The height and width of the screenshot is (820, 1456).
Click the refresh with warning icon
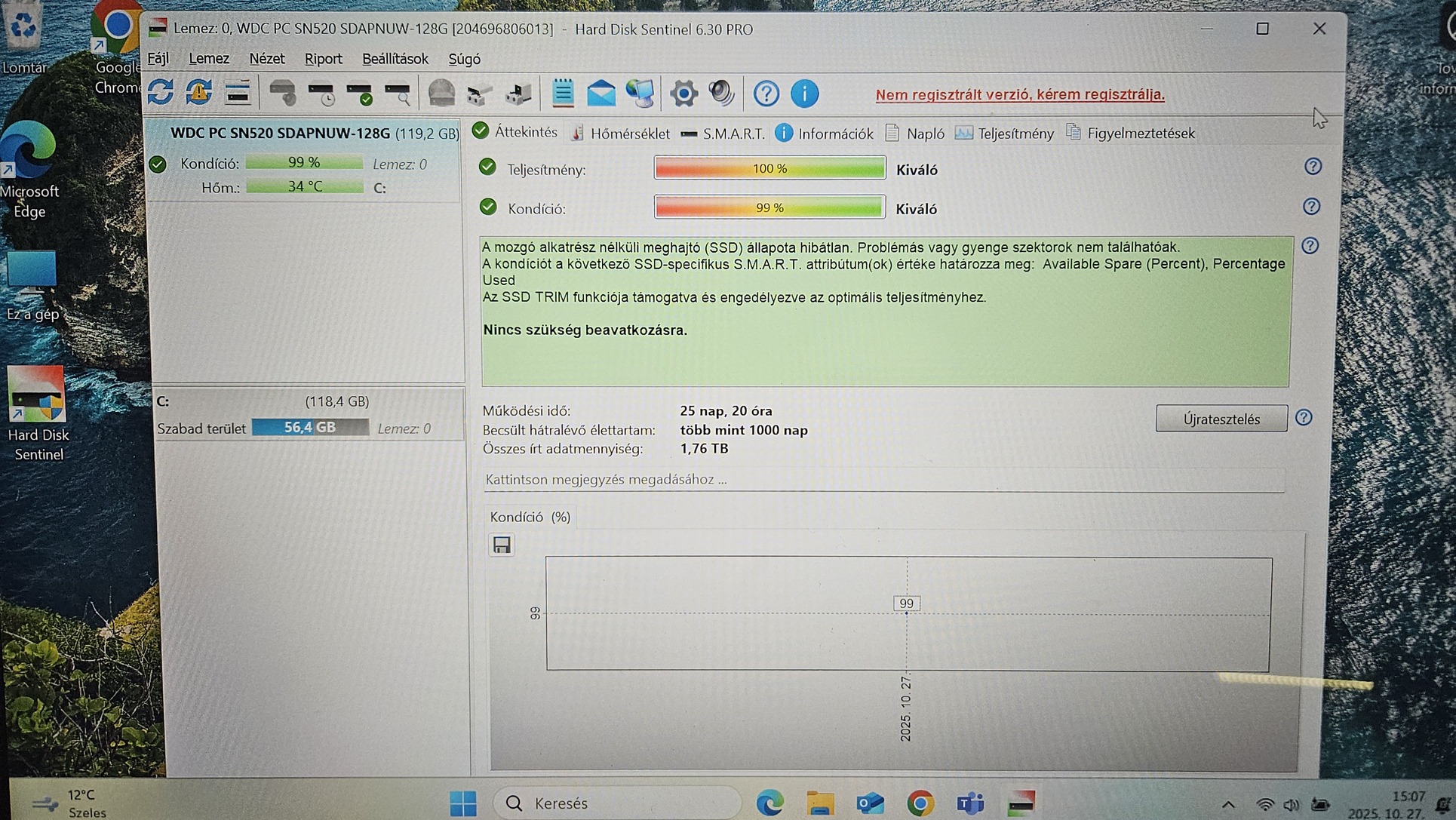(x=199, y=93)
